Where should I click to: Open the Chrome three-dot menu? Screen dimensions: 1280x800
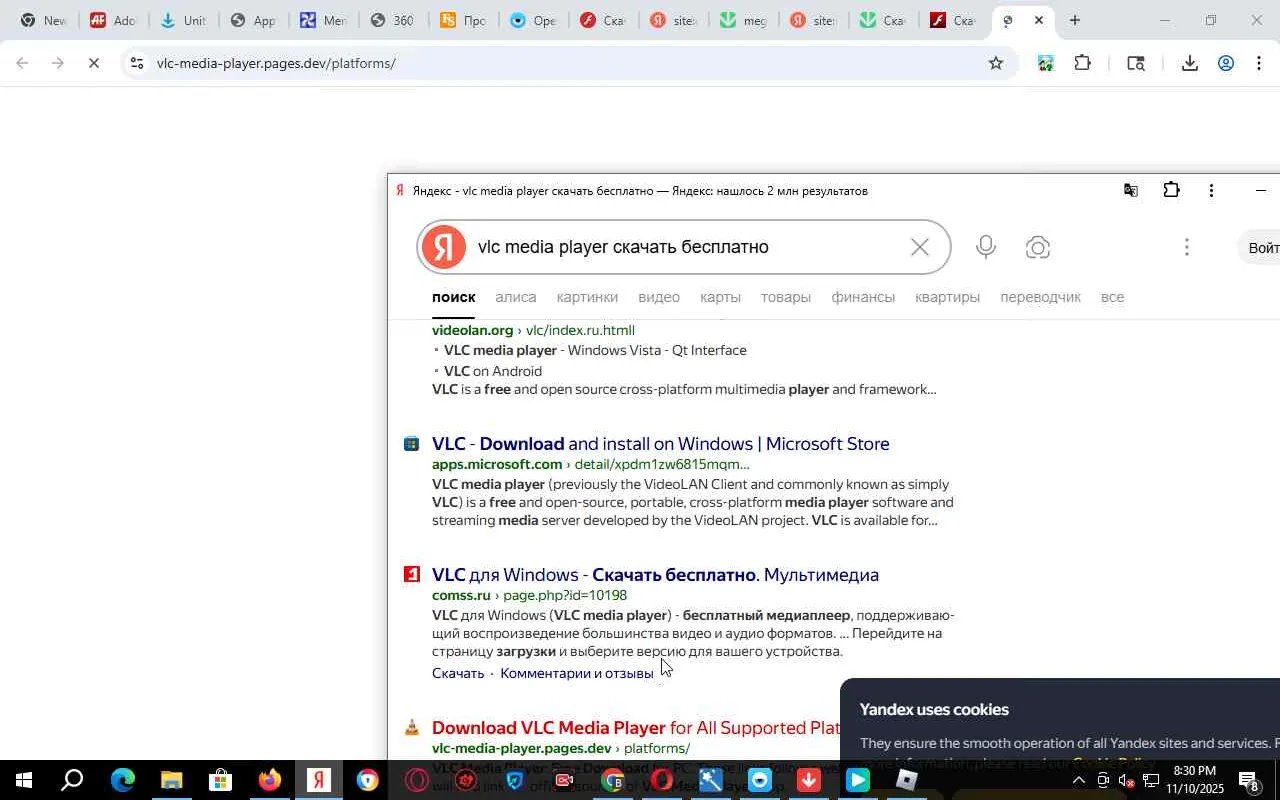click(x=1259, y=63)
